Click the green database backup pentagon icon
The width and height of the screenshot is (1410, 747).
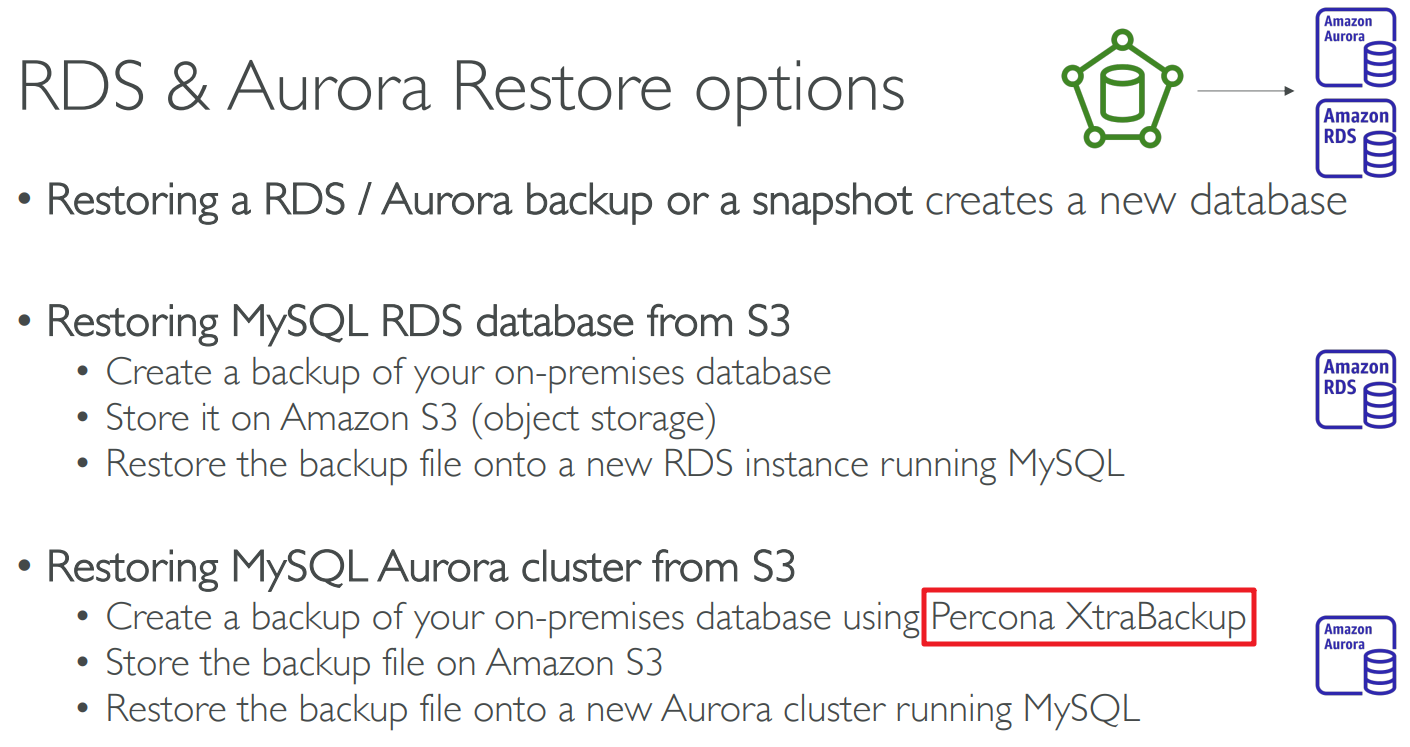(x=1122, y=90)
